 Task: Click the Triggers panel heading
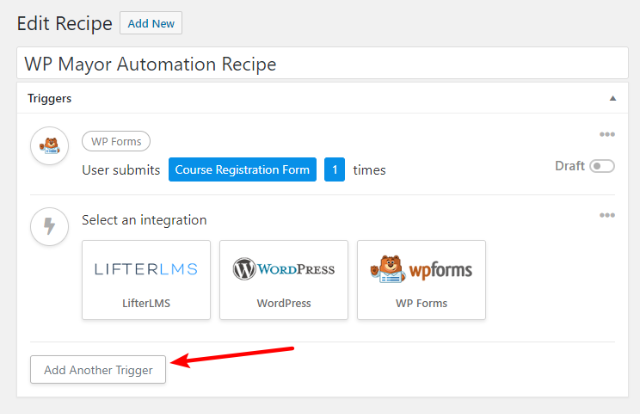click(49, 98)
